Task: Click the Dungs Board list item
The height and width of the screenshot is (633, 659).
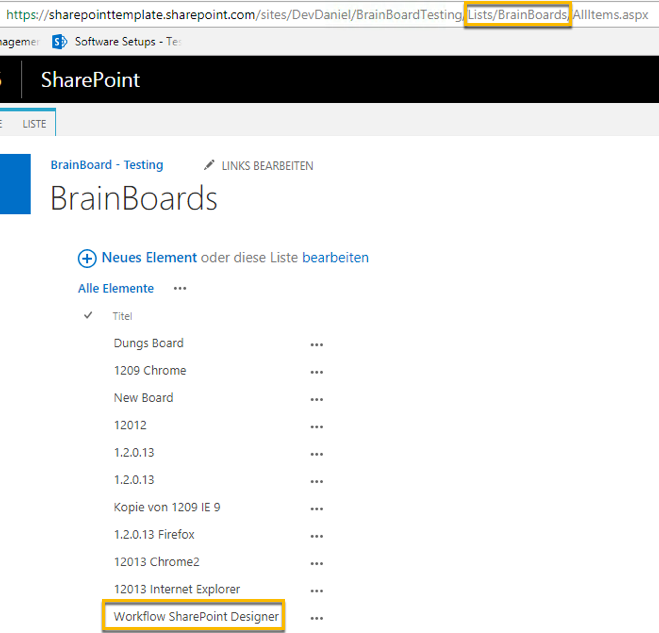Action: pos(149,343)
